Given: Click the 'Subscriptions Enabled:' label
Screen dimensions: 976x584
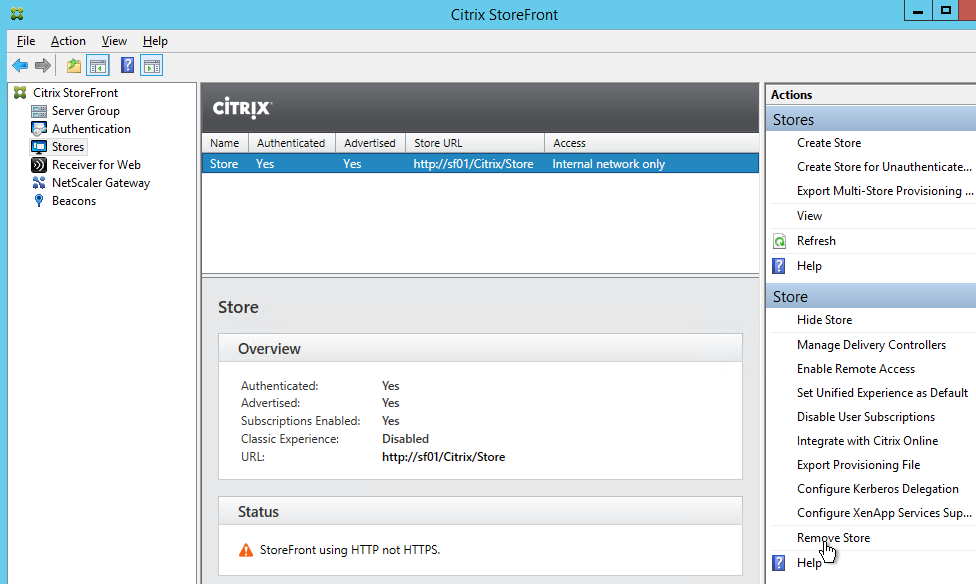Looking at the screenshot, I should 301,421.
